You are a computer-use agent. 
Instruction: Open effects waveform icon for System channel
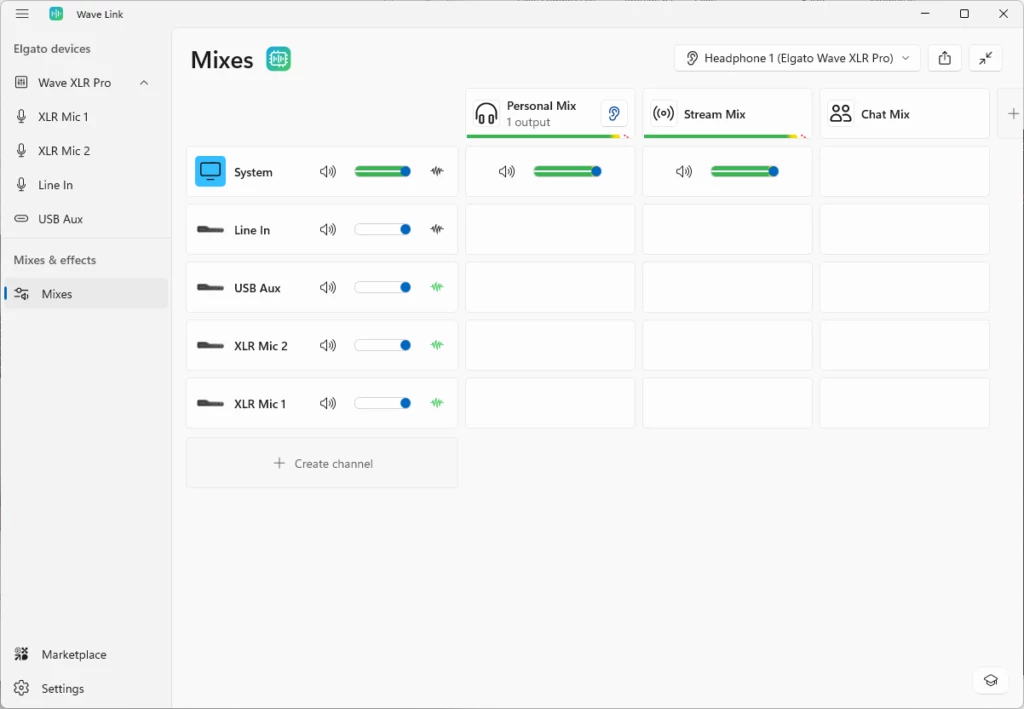tap(437, 172)
